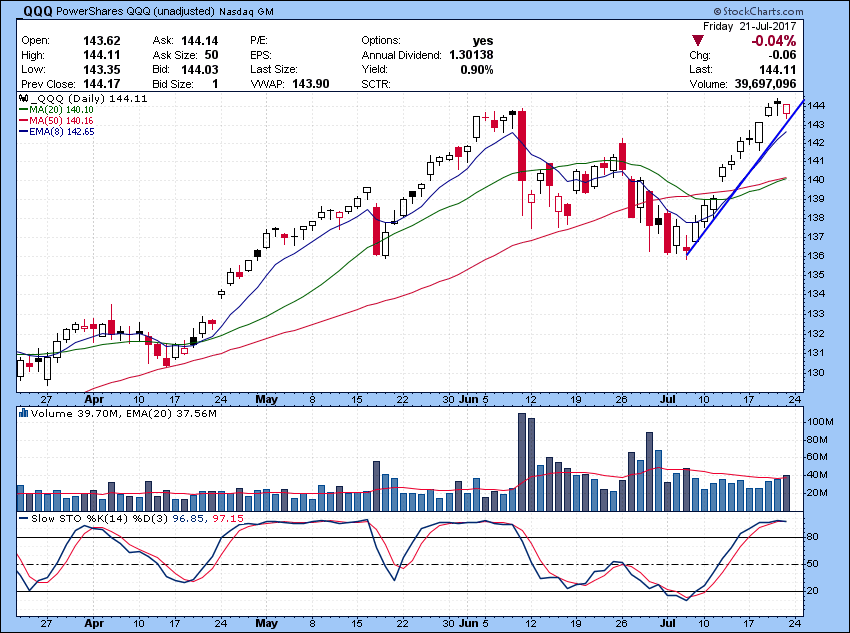
Task: Click the Ask price 144.14
Action: click(200, 41)
